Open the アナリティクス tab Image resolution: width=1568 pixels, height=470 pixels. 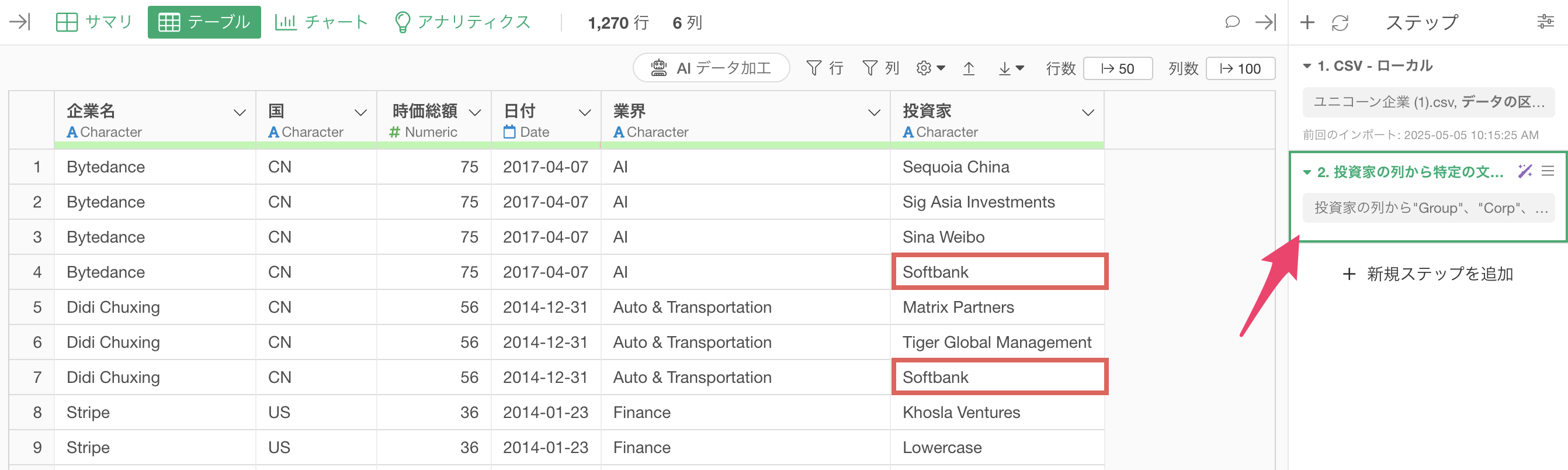(463, 23)
